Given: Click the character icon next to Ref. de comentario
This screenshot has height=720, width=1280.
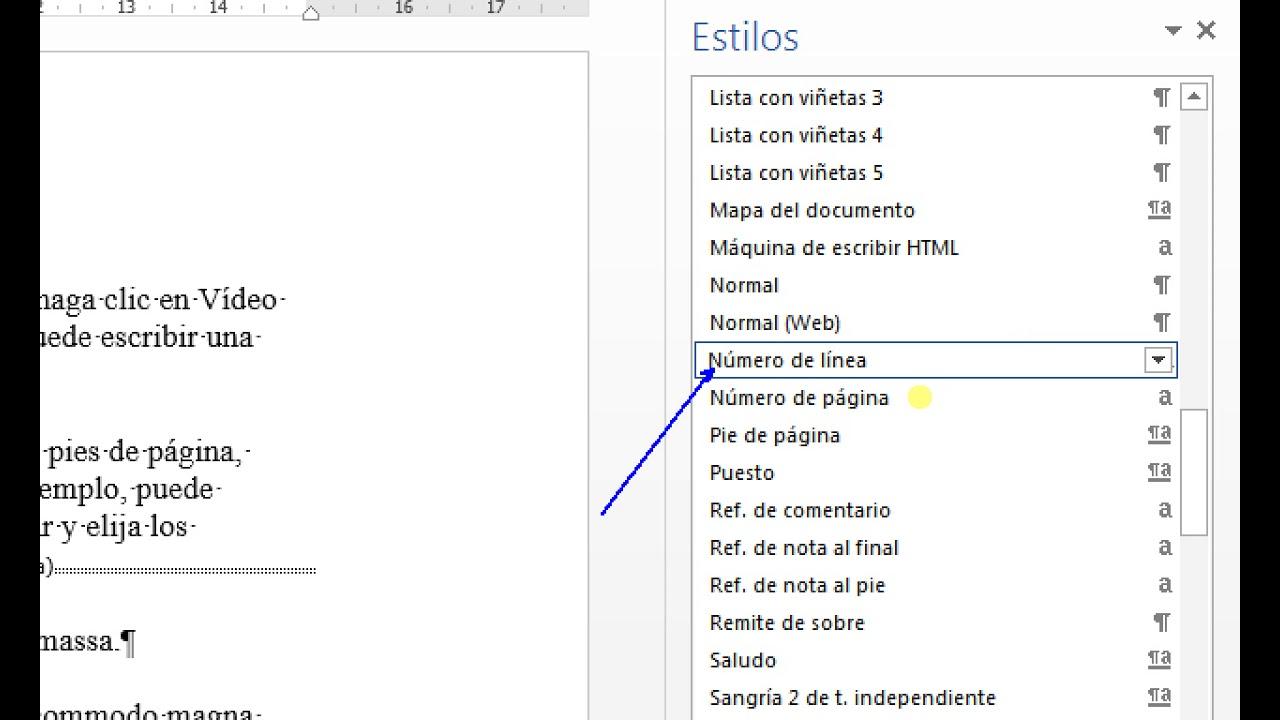Looking at the screenshot, I should tap(1165, 510).
